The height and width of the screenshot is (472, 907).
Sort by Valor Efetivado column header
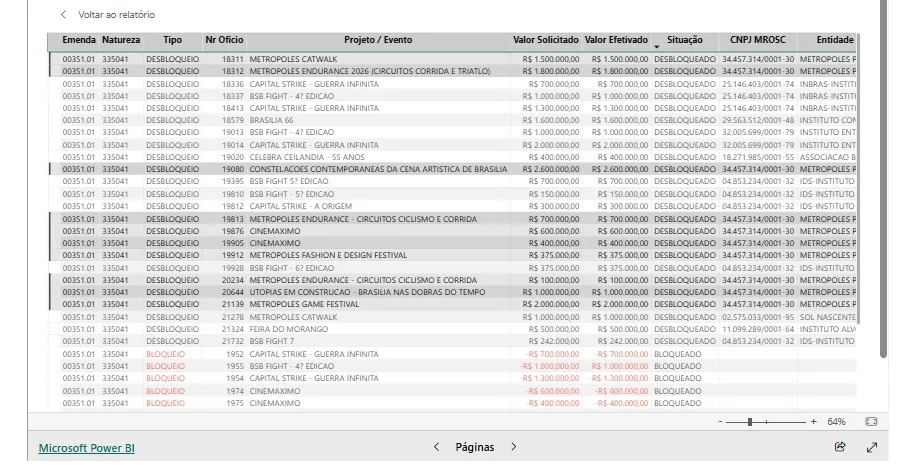tap(616, 40)
